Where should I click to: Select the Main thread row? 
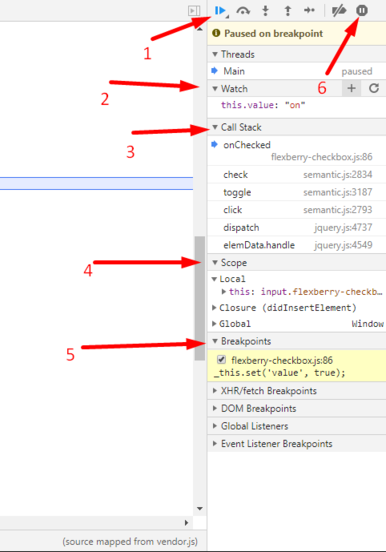pyautogui.click(x=297, y=71)
